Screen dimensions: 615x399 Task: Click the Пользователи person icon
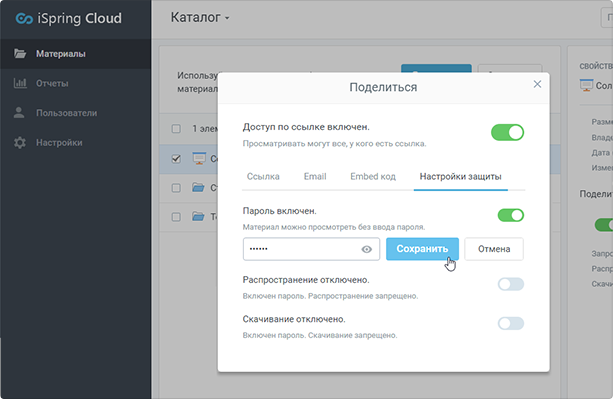pyautogui.click(x=19, y=113)
